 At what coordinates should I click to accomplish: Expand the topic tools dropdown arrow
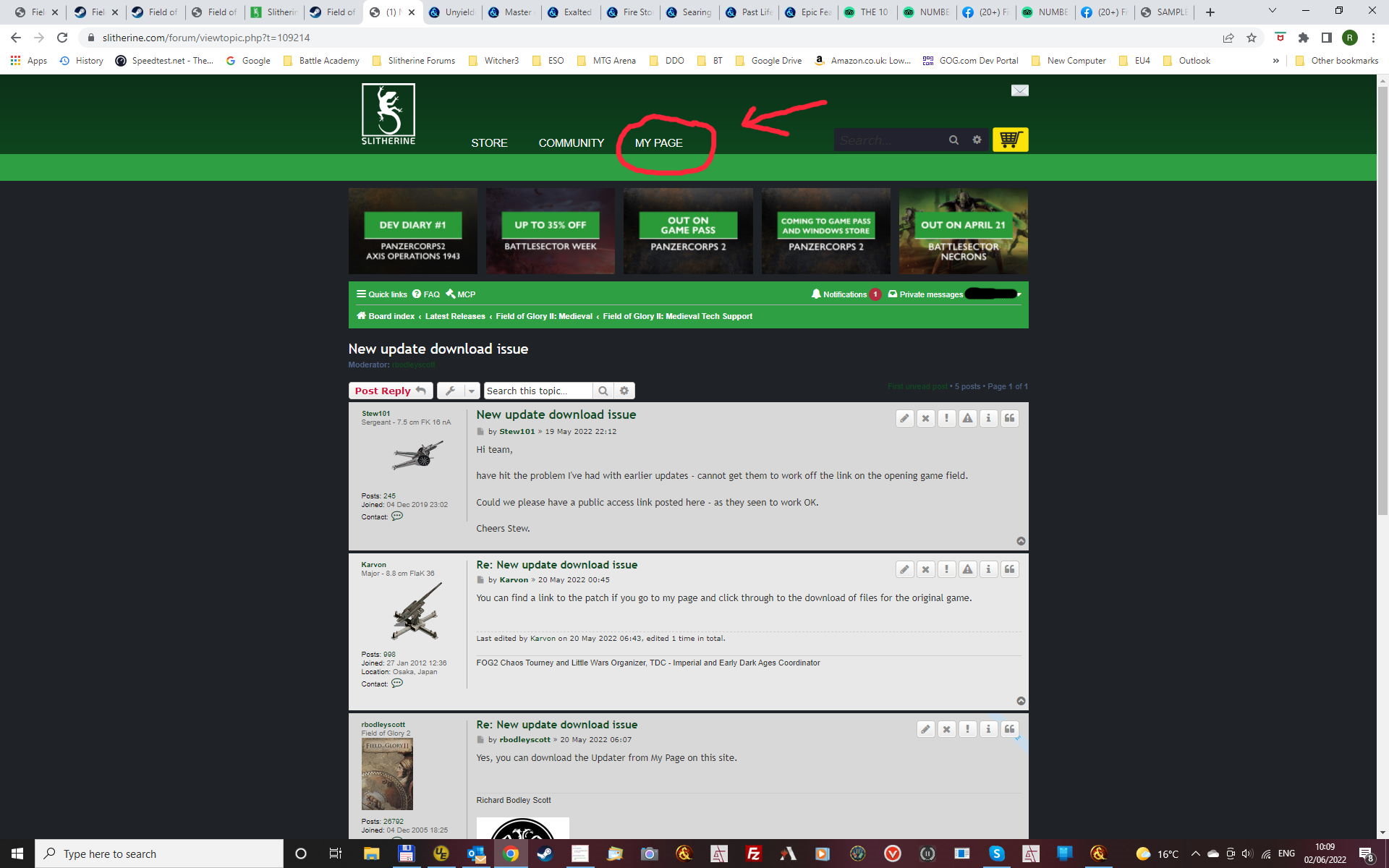pos(471,390)
